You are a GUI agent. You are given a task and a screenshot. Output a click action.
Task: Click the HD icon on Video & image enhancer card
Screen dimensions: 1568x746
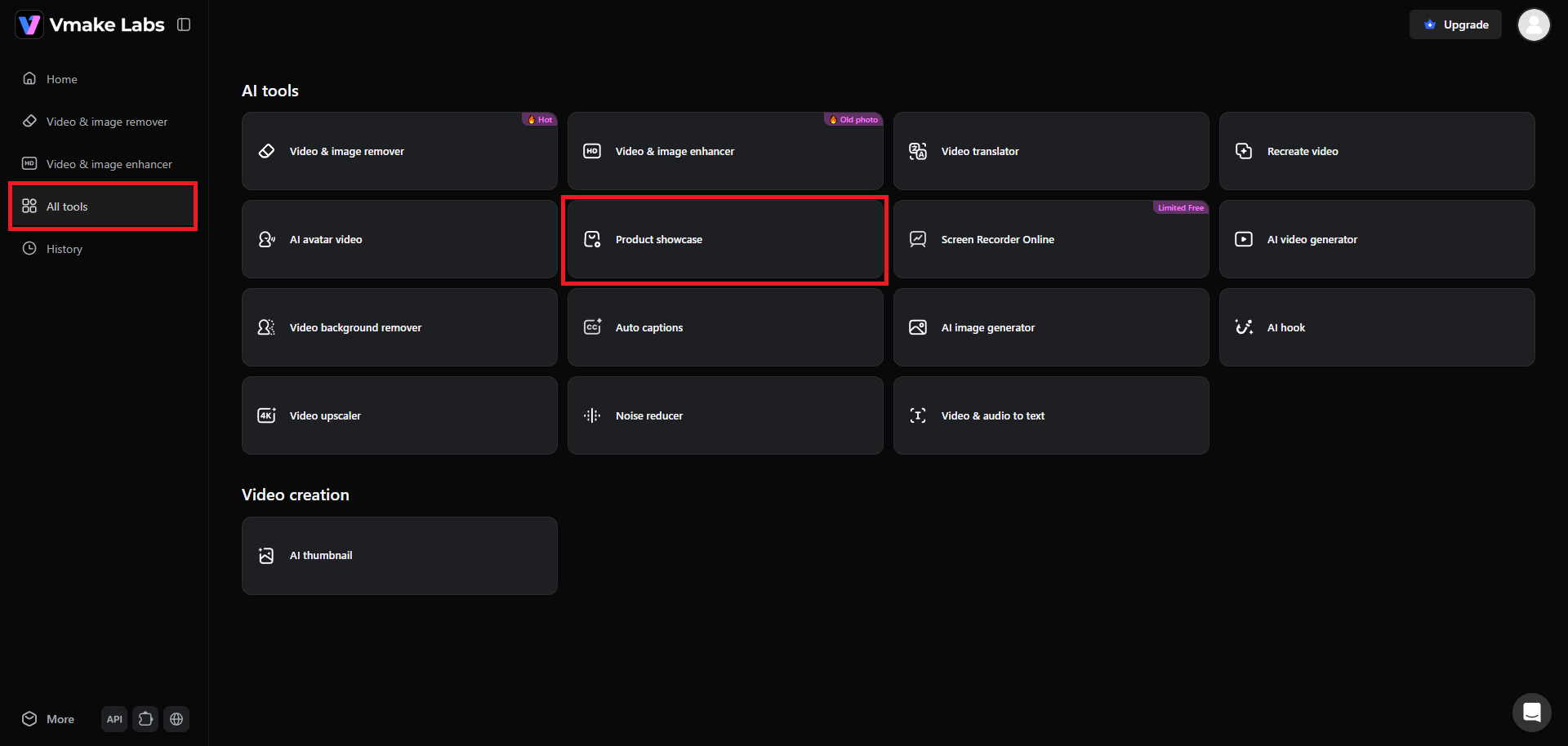(592, 151)
